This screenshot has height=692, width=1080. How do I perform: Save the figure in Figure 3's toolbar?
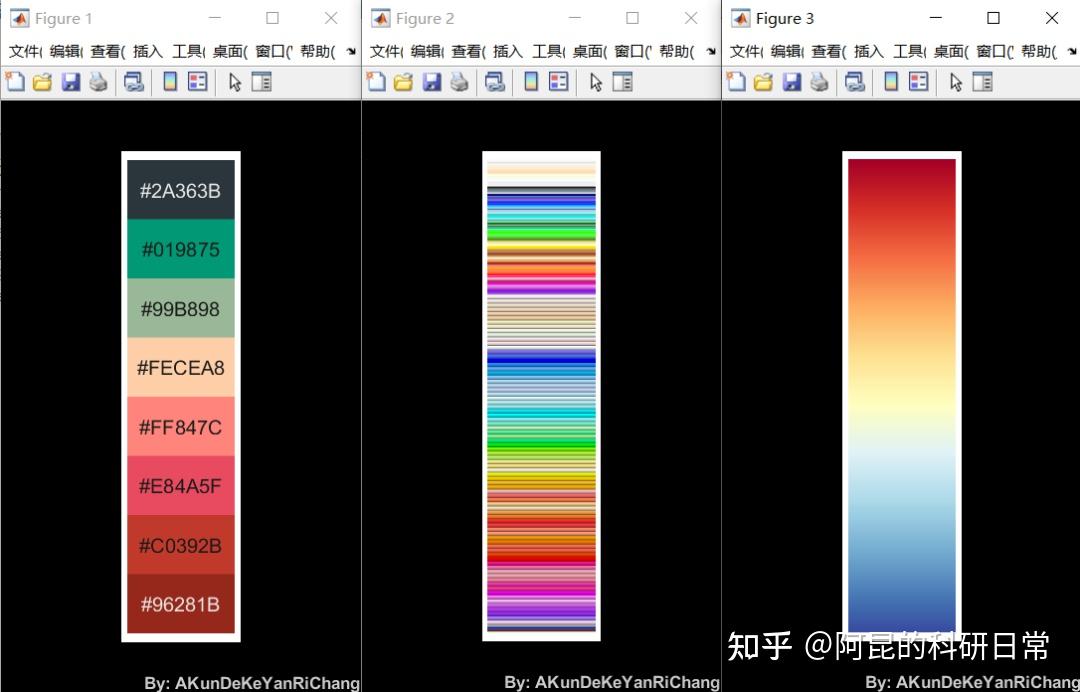[790, 82]
